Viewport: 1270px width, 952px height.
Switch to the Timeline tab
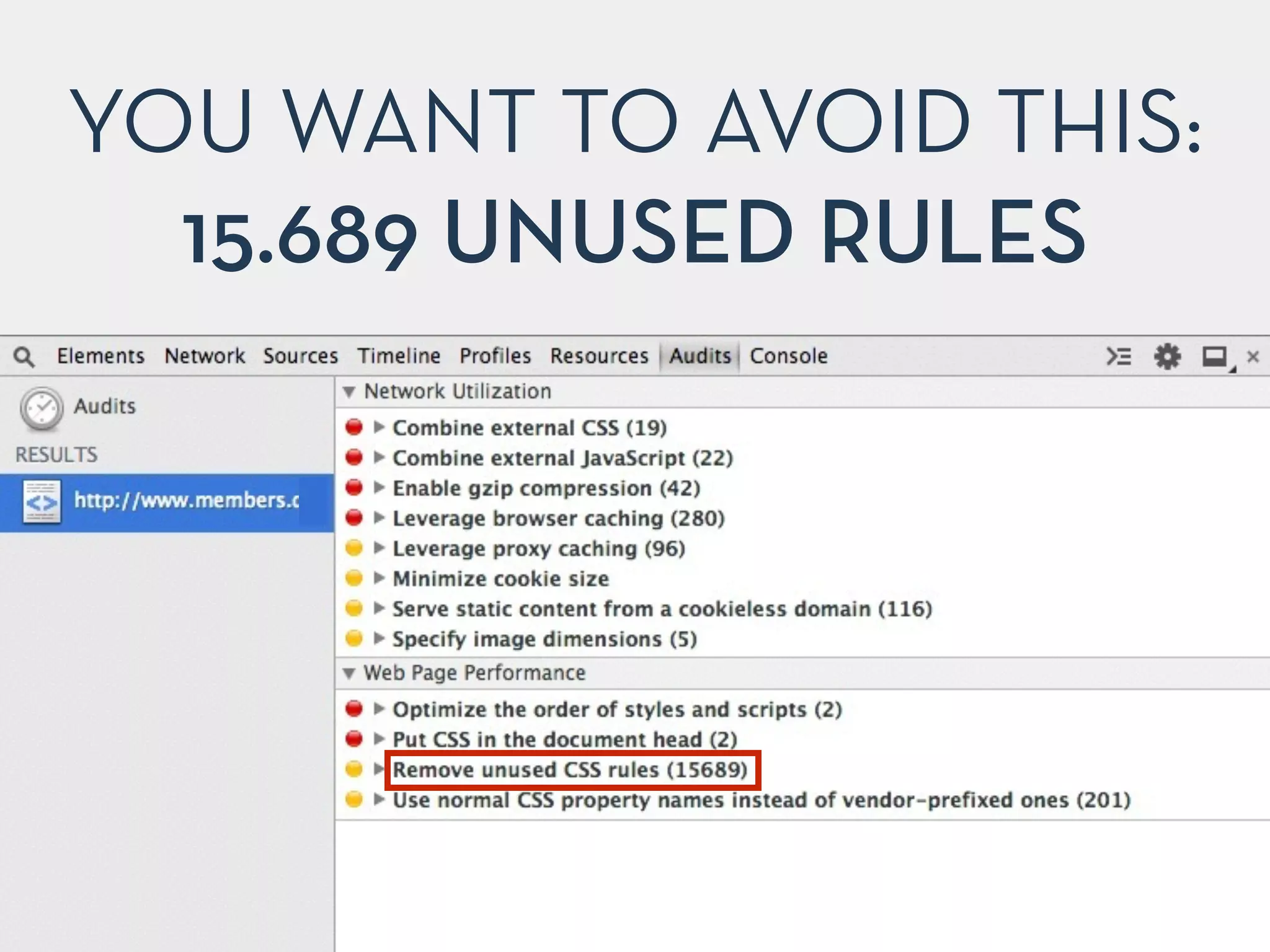[399, 356]
